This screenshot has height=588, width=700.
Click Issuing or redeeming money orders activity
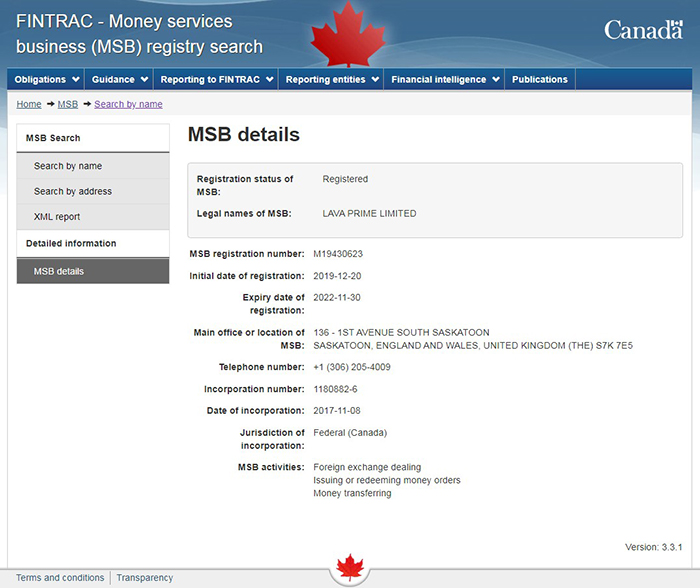click(387, 480)
